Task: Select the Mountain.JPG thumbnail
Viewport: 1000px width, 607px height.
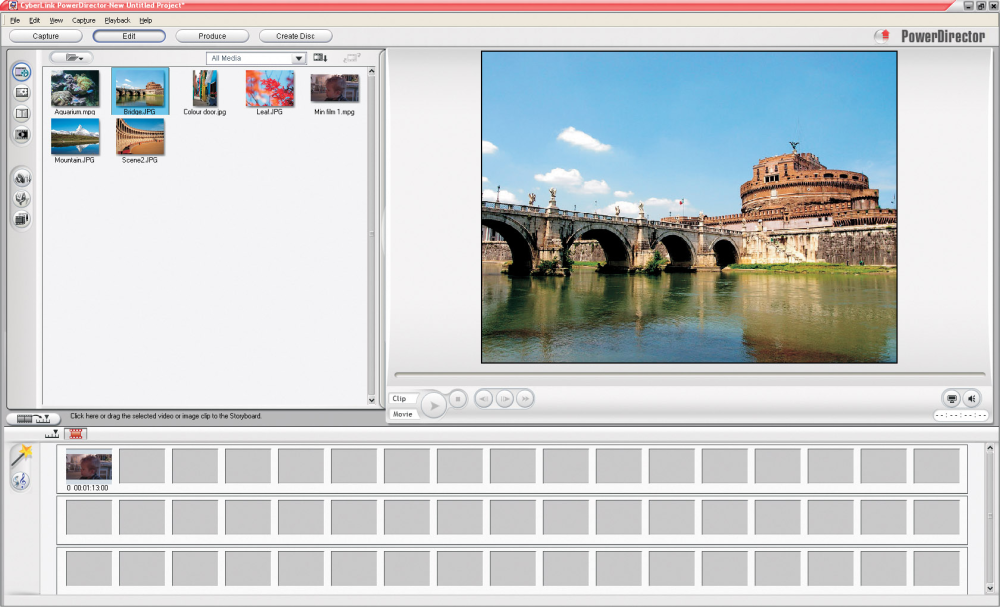Action: coord(75,137)
